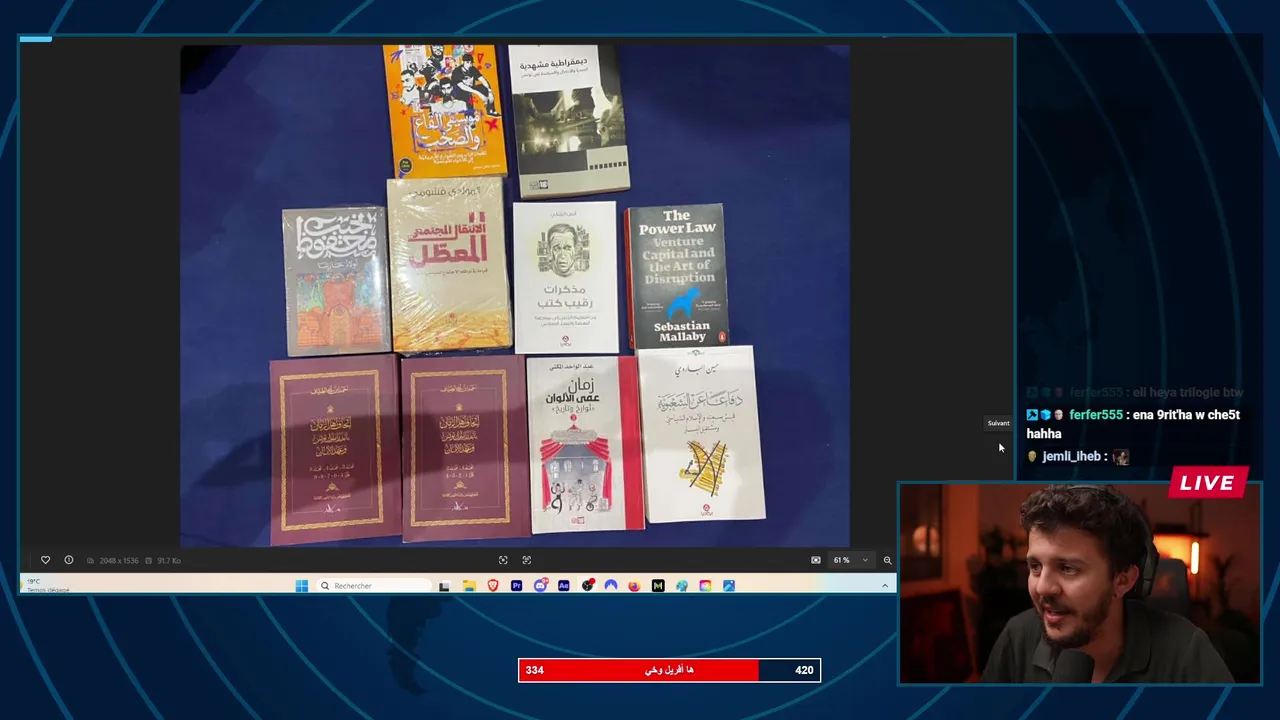1280x720 pixels.
Task: Click the jemli_iheb username in the chat
Action: click(1071, 456)
